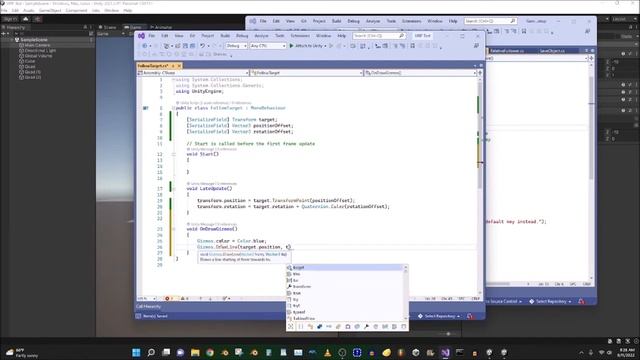
Task: Open the OnDrawGizmos member navigation dropdown
Action: 420,73
